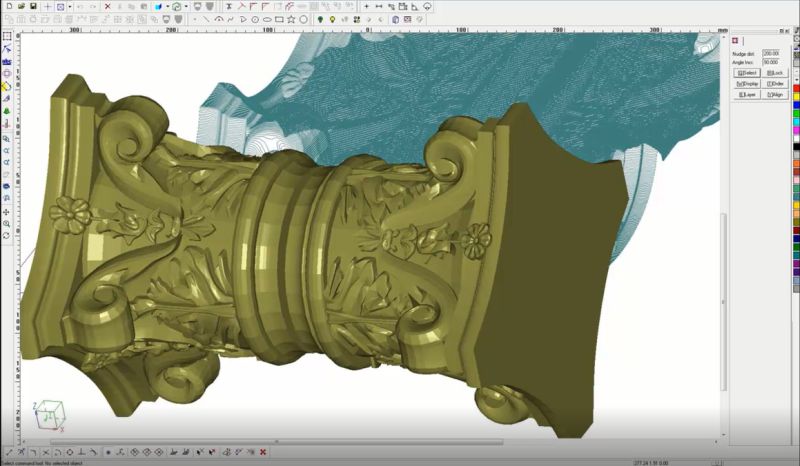Click the Nudge dist input field

coord(772,52)
